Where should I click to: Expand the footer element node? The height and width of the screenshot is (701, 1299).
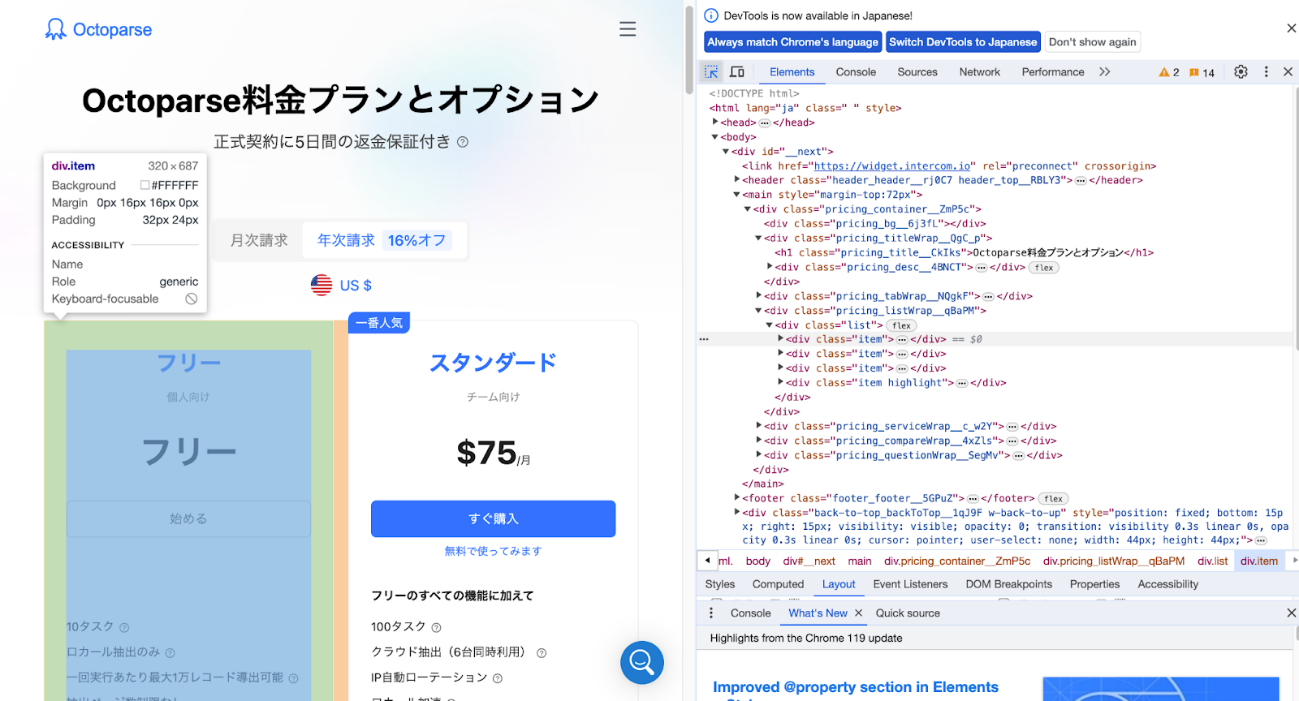click(737, 498)
